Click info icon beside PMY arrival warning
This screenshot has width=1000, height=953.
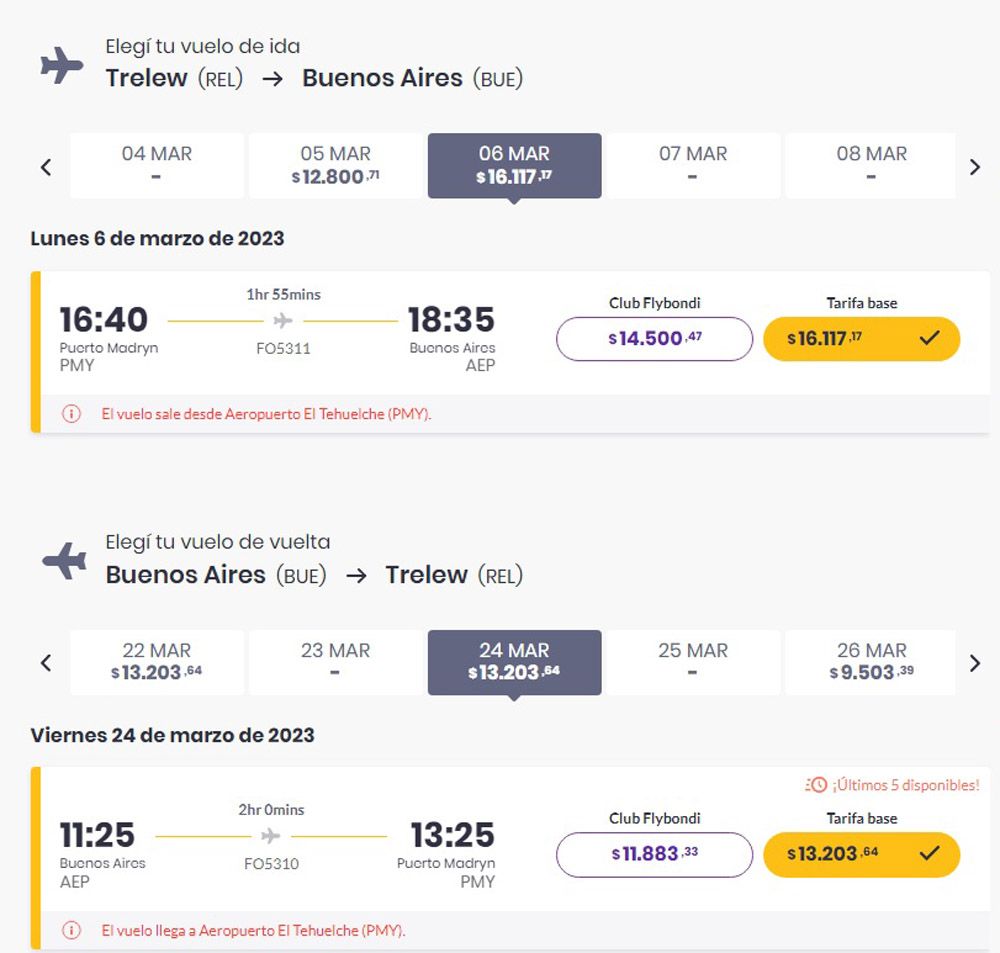(71, 930)
